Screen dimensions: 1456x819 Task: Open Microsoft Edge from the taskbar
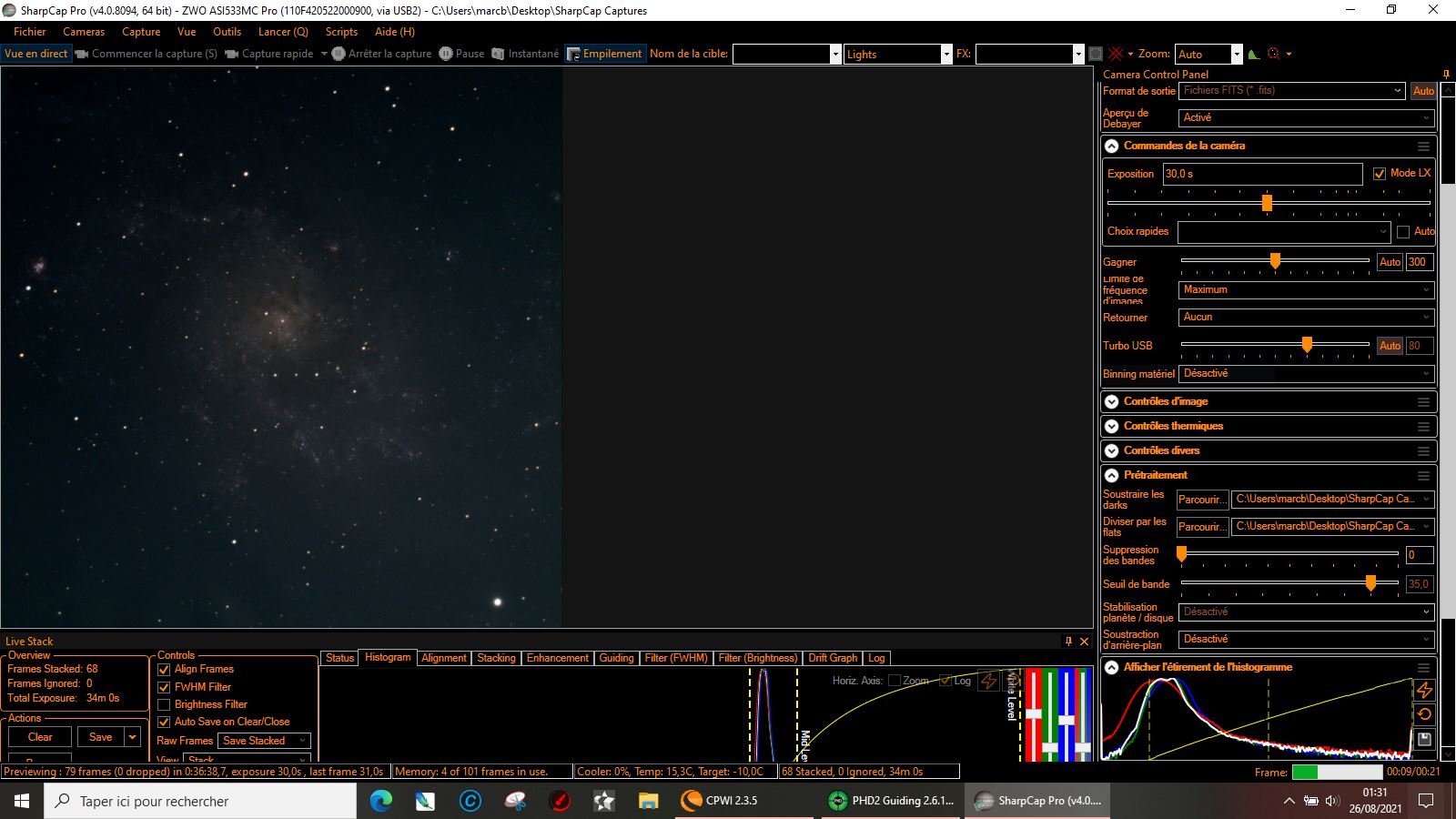coord(381,801)
